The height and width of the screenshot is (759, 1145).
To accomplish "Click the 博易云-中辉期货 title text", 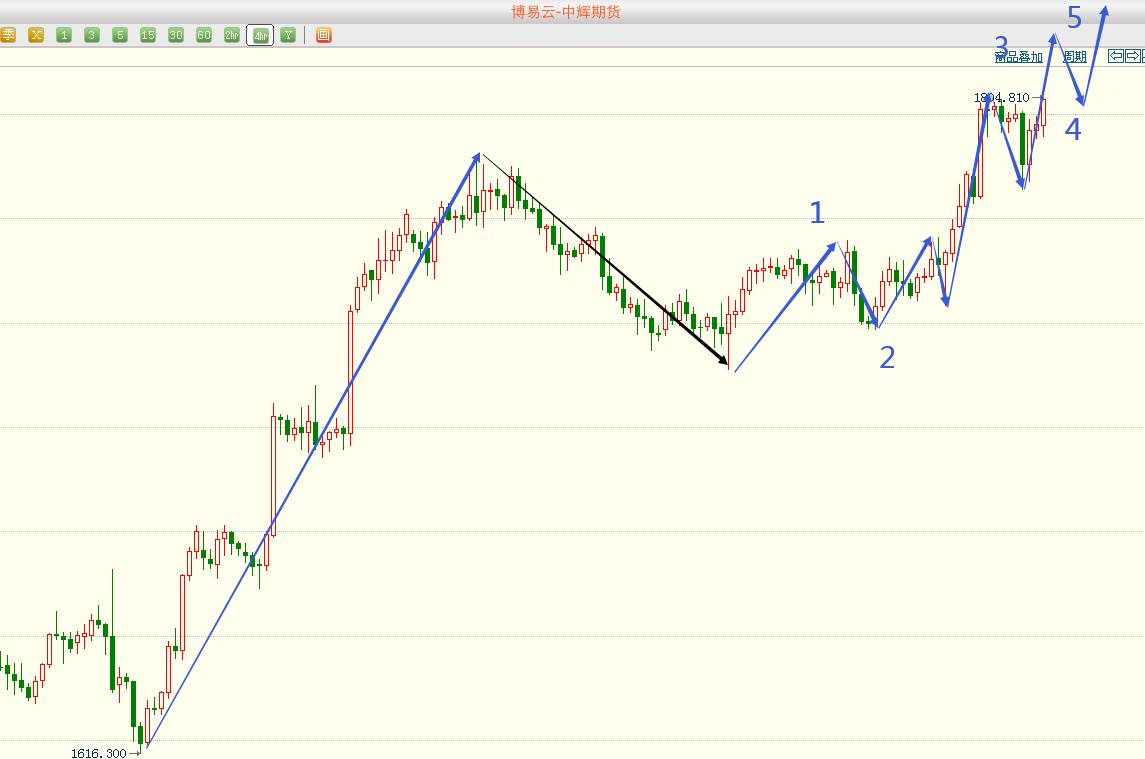I will (x=566, y=12).
